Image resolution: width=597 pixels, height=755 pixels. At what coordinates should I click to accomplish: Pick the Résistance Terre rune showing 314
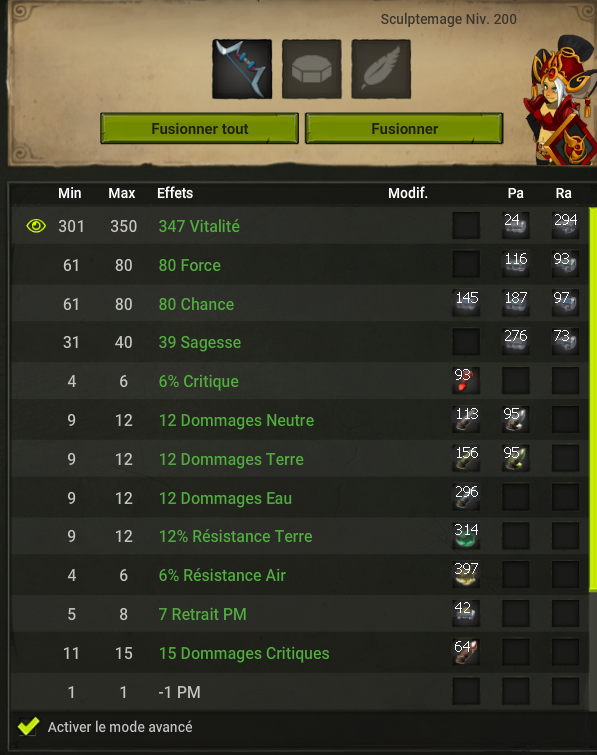[466, 535]
